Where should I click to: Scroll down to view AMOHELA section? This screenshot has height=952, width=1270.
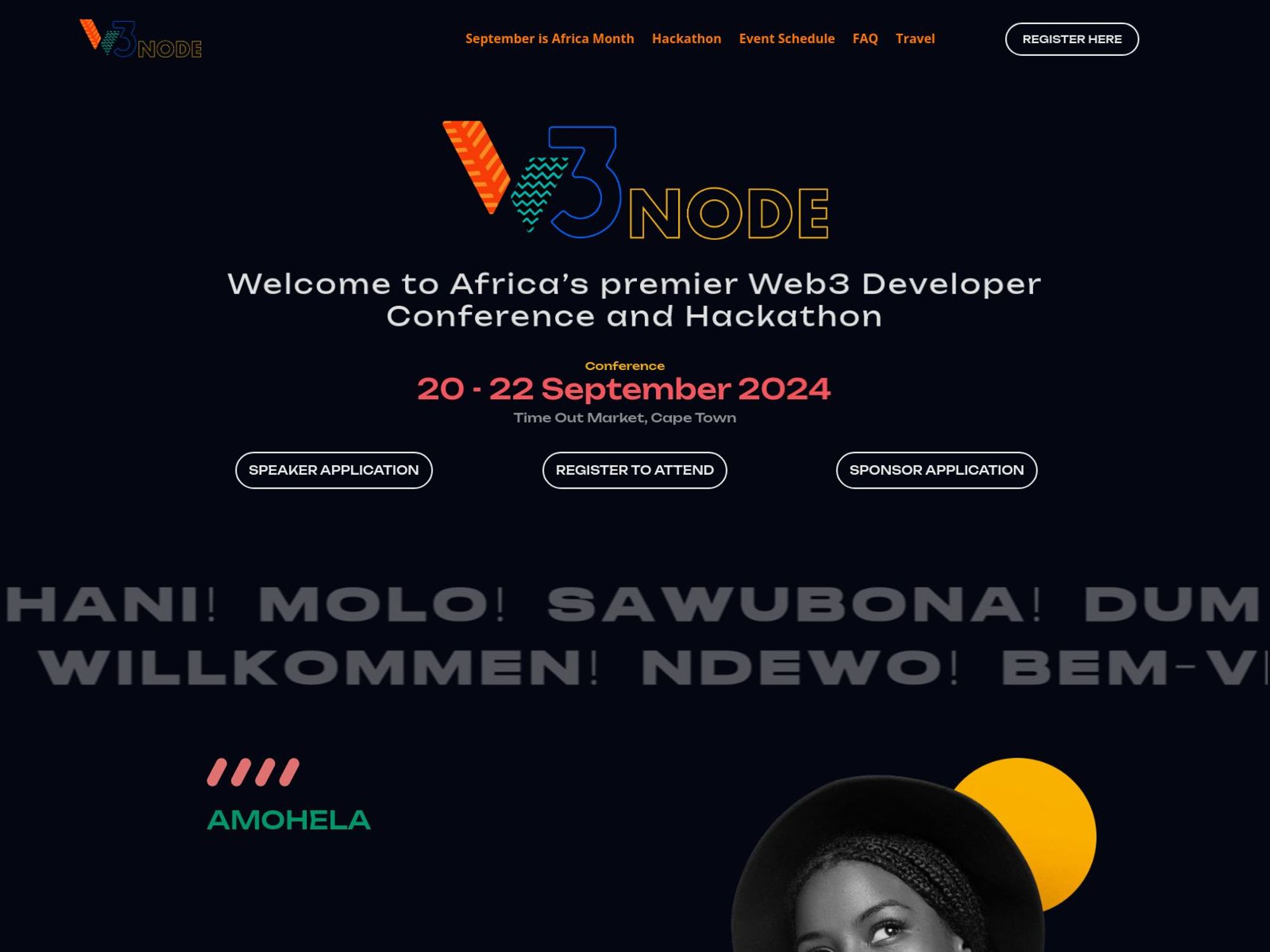(x=289, y=820)
